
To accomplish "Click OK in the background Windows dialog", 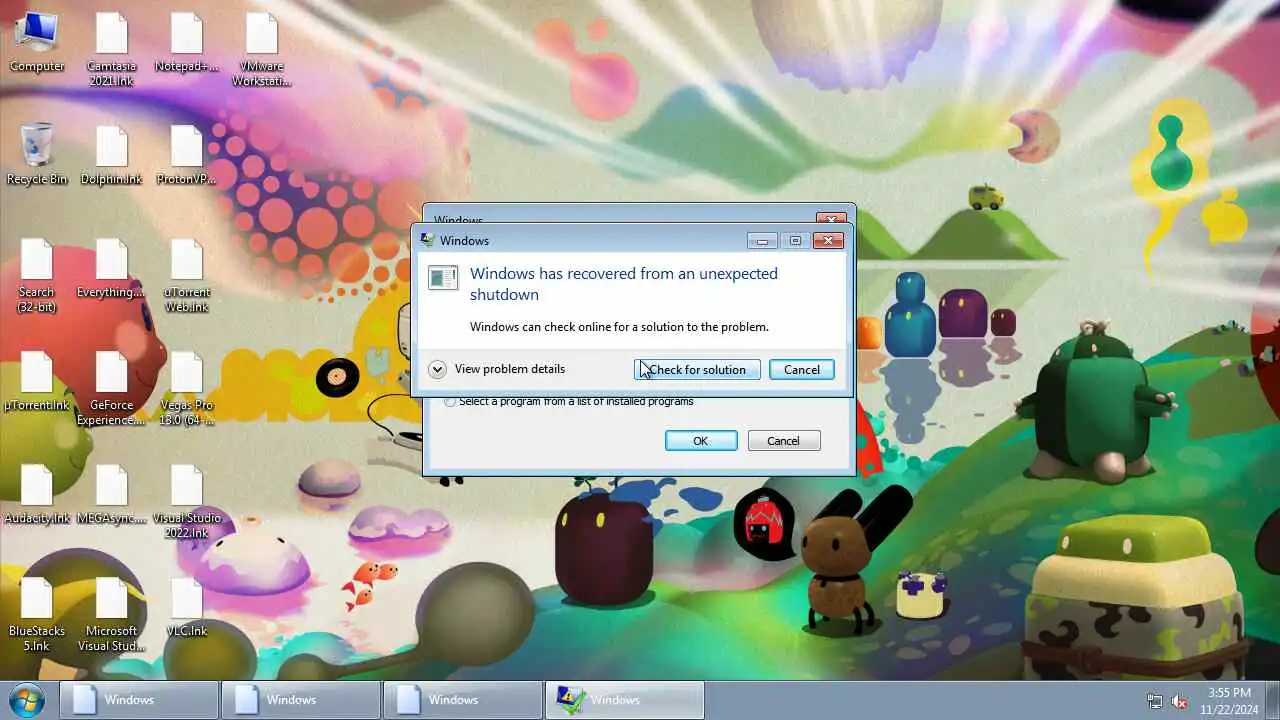I will (701, 441).
